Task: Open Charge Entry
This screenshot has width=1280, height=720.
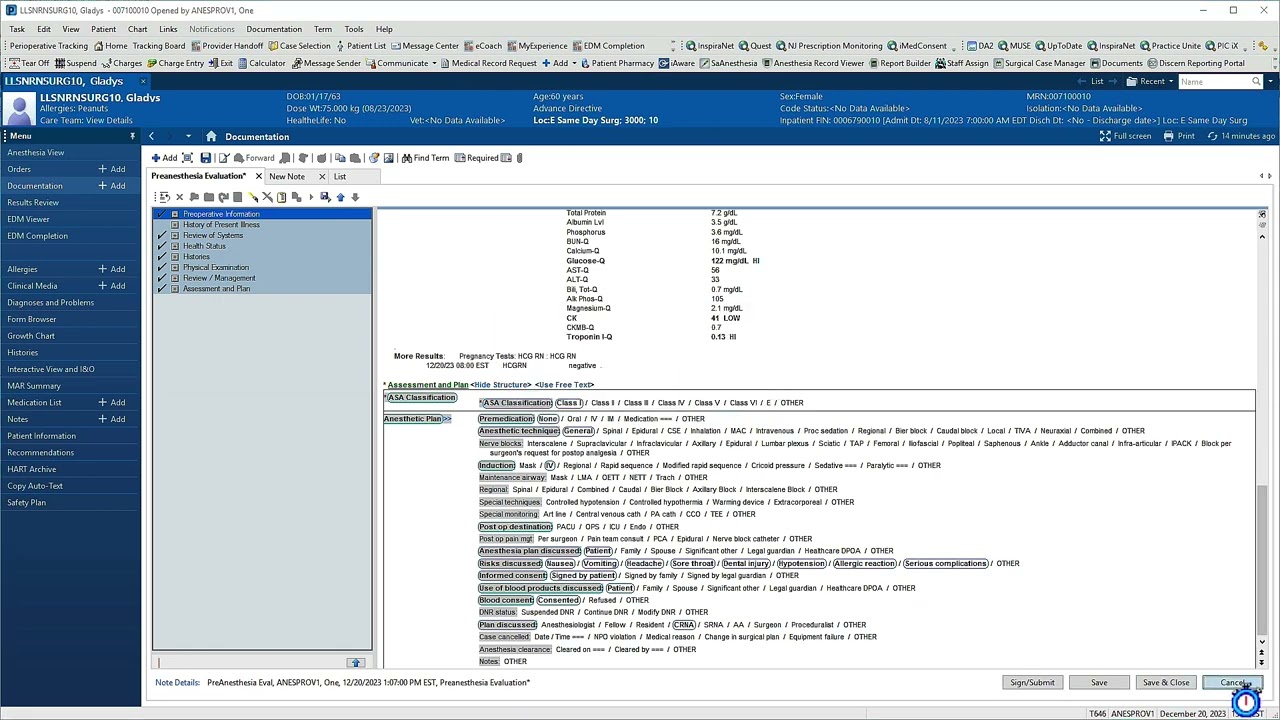Action: (175, 63)
